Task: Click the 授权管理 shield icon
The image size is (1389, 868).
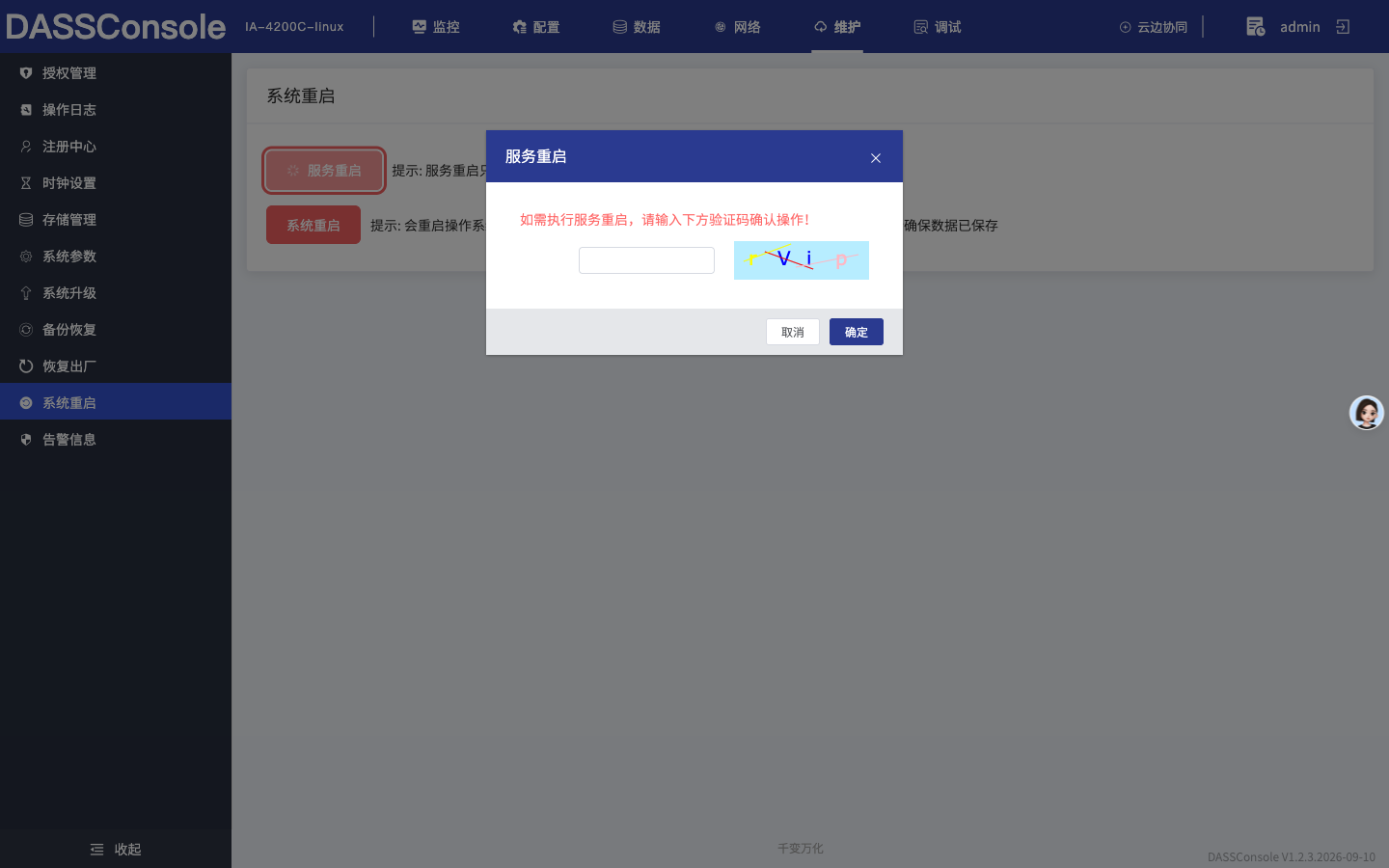Action: tap(26, 73)
